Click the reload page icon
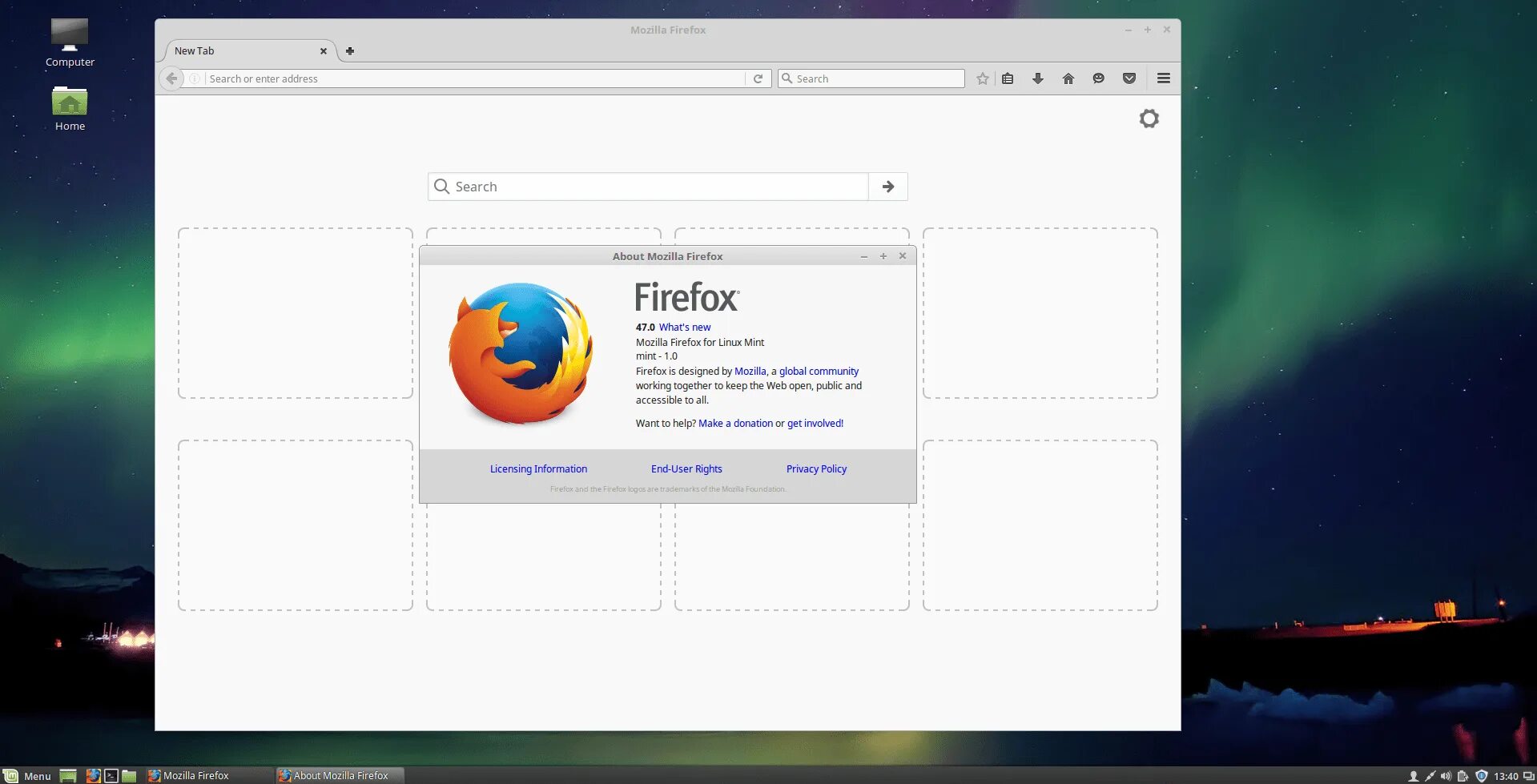Viewport: 1537px width, 784px height. click(x=758, y=78)
